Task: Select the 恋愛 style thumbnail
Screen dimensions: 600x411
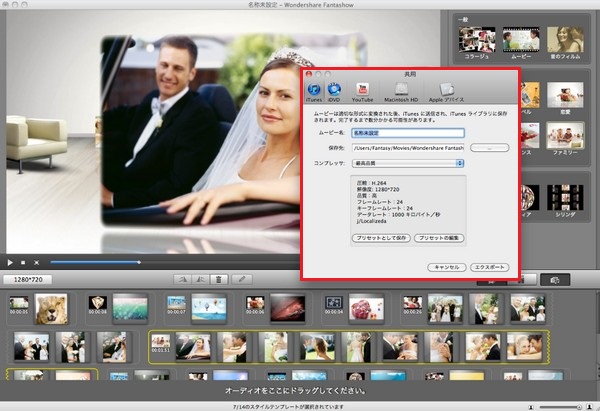Action: point(565,95)
